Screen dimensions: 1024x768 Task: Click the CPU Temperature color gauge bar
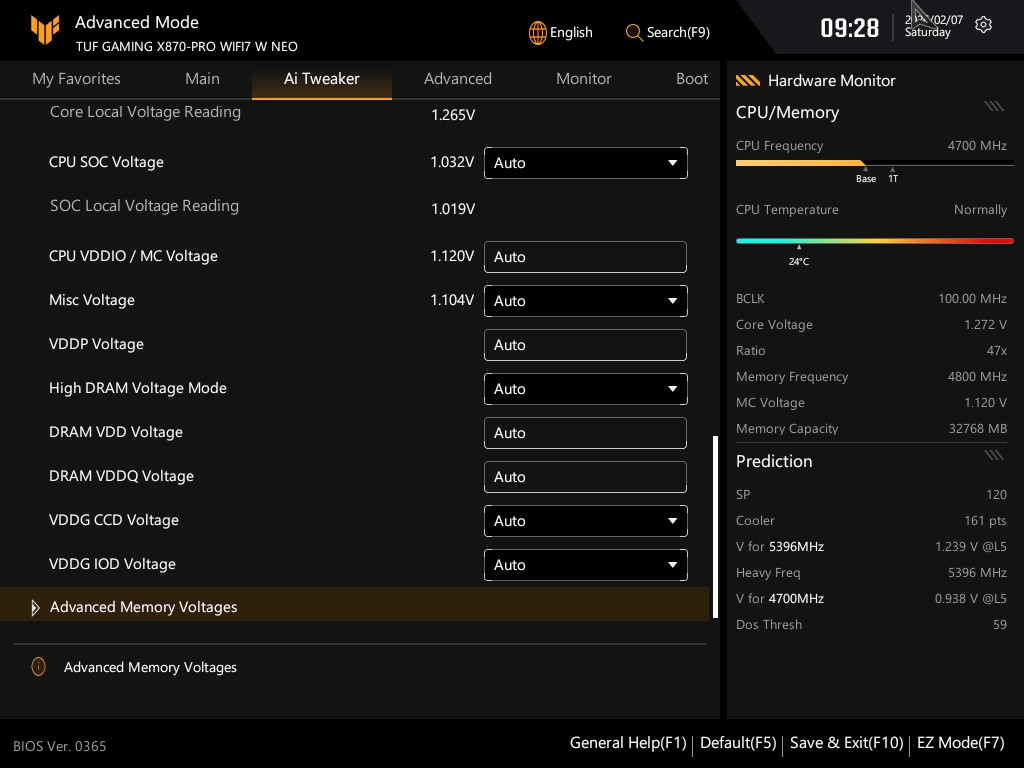874,241
